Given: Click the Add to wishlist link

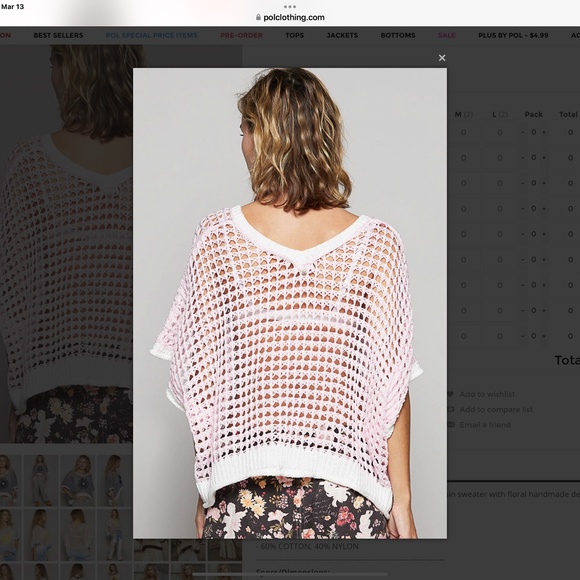Looking at the screenshot, I should point(487,394).
